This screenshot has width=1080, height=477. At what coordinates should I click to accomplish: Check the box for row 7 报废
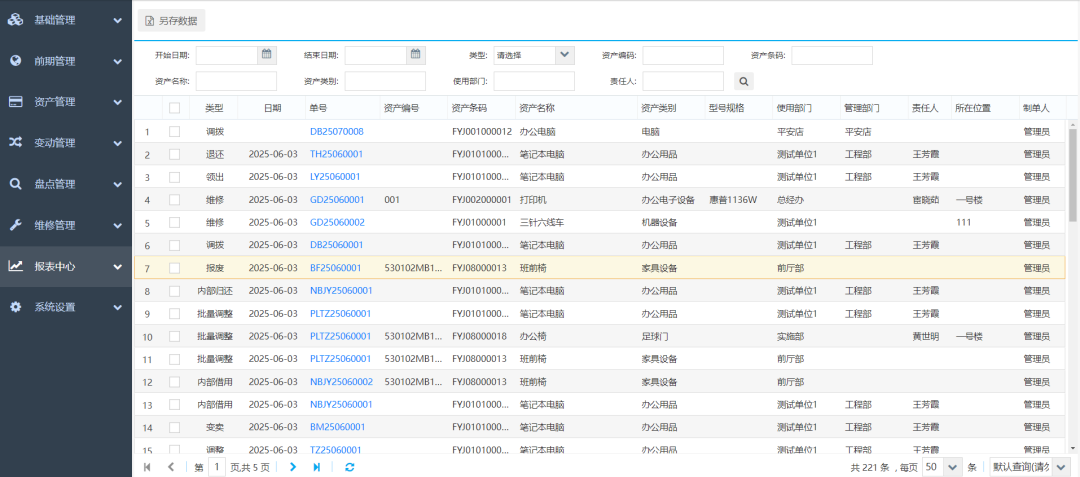click(x=175, y=268)
